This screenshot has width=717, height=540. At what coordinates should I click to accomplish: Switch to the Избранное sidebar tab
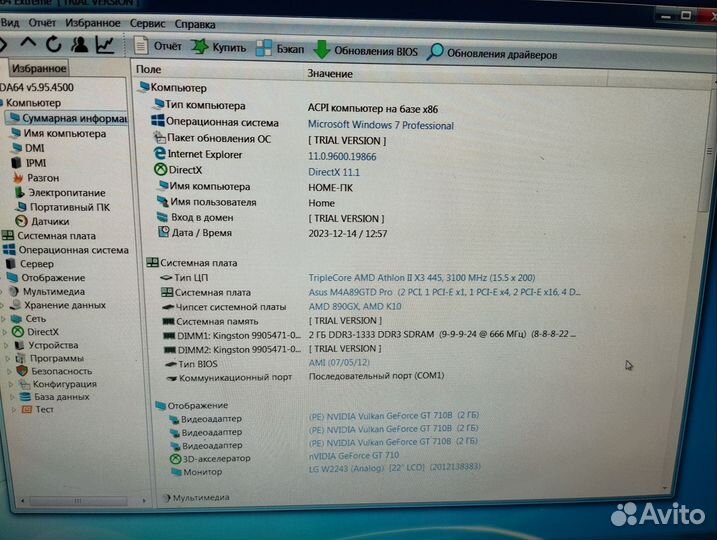(39, 69)
